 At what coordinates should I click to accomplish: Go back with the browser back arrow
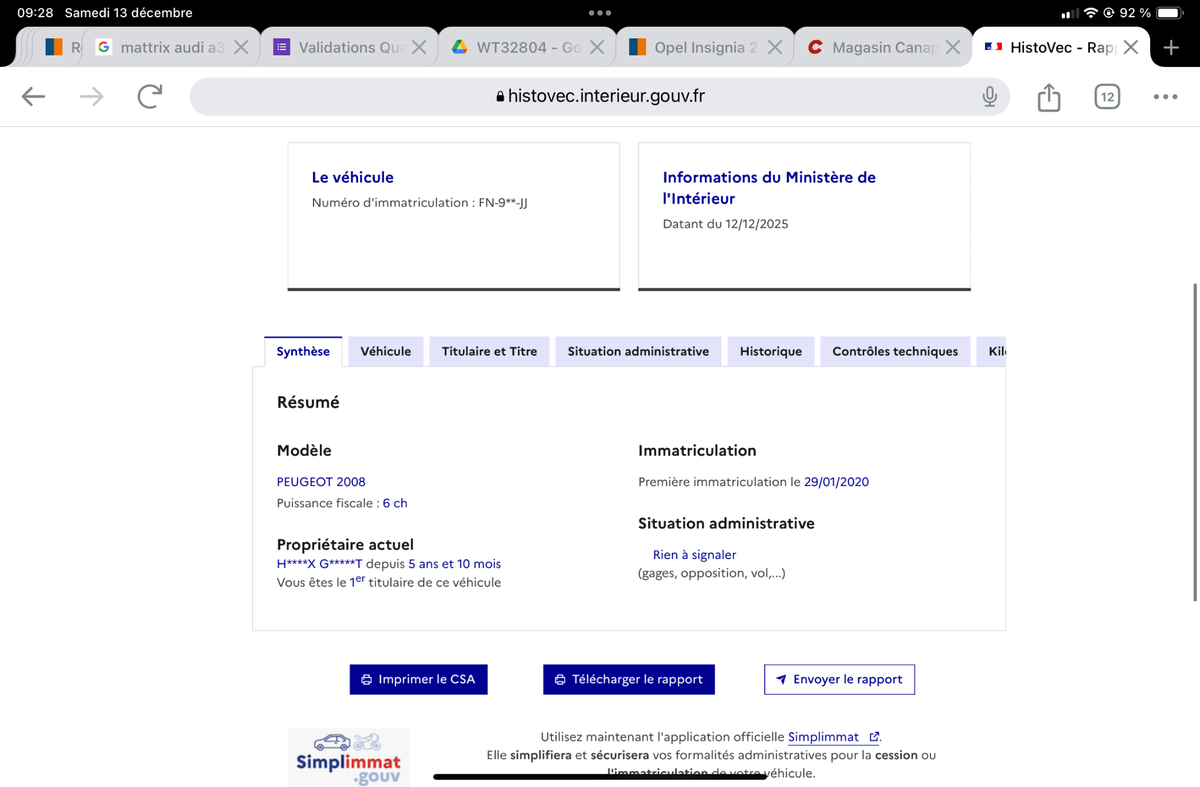click(34, 97)
